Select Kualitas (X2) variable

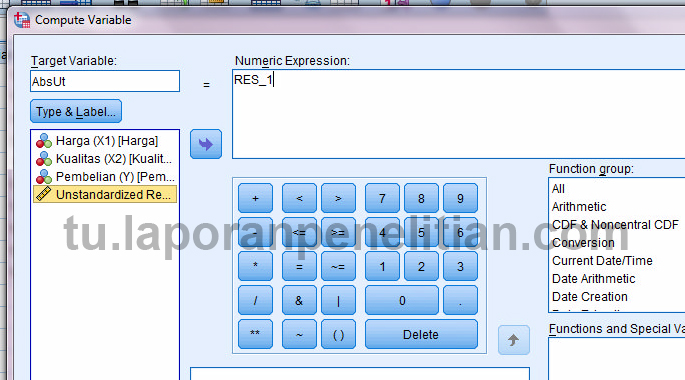(x=105, y=159)
